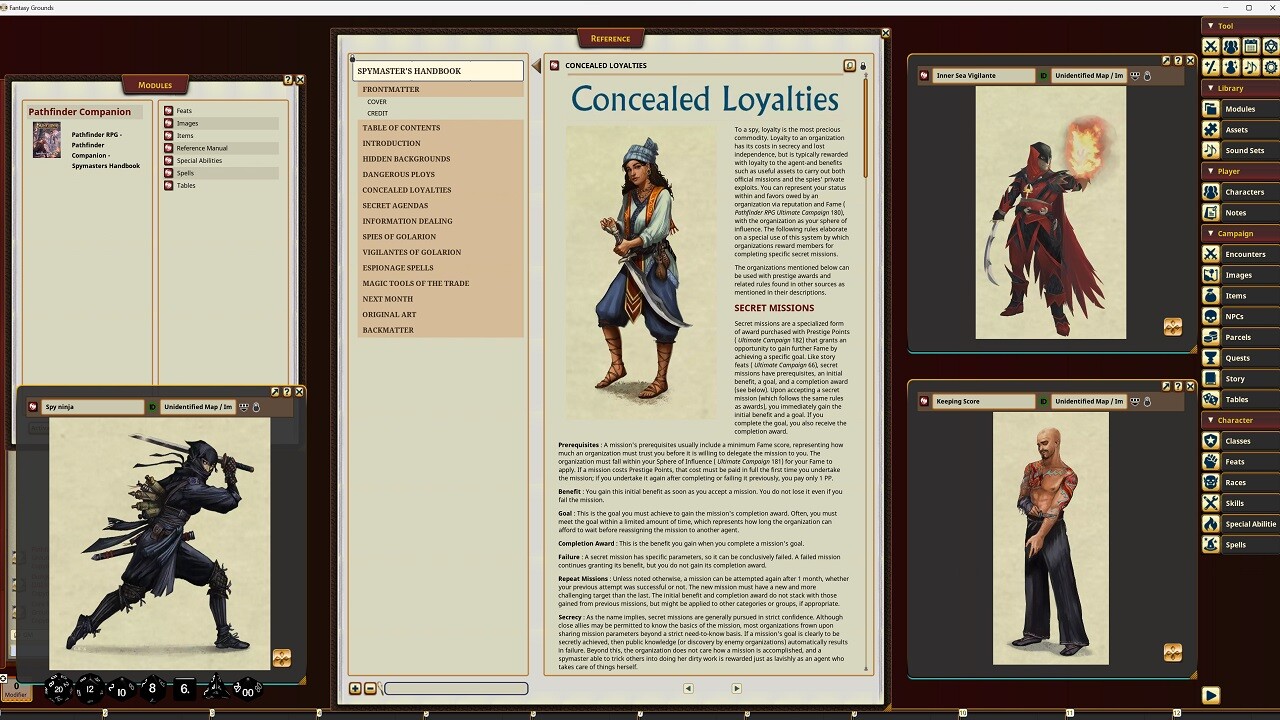Open the Calendar tool icon
The height and width of the screenshot is (720, 1280).
(1252, 46)
